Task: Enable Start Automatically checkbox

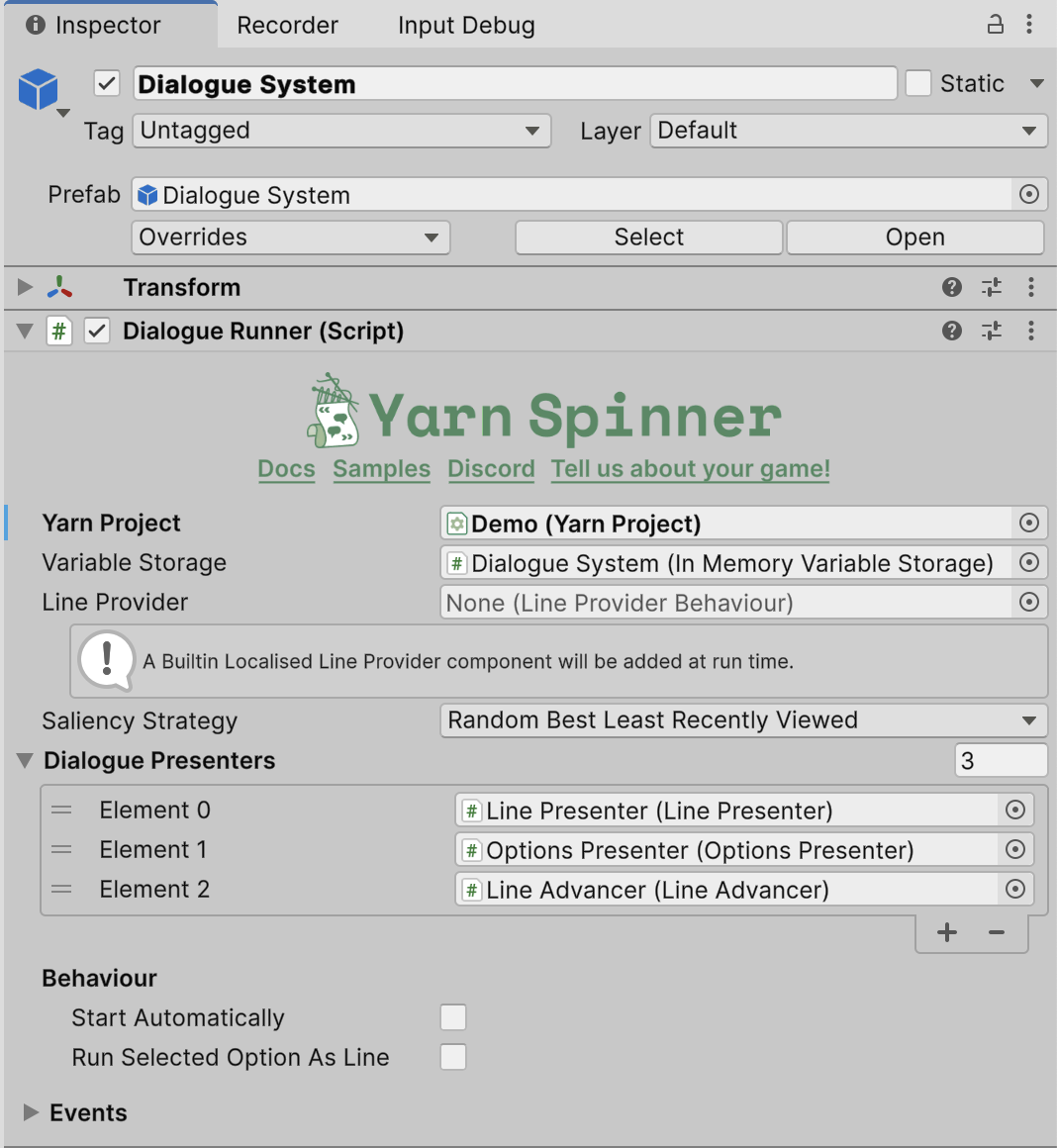Action: coord(453,1017)
